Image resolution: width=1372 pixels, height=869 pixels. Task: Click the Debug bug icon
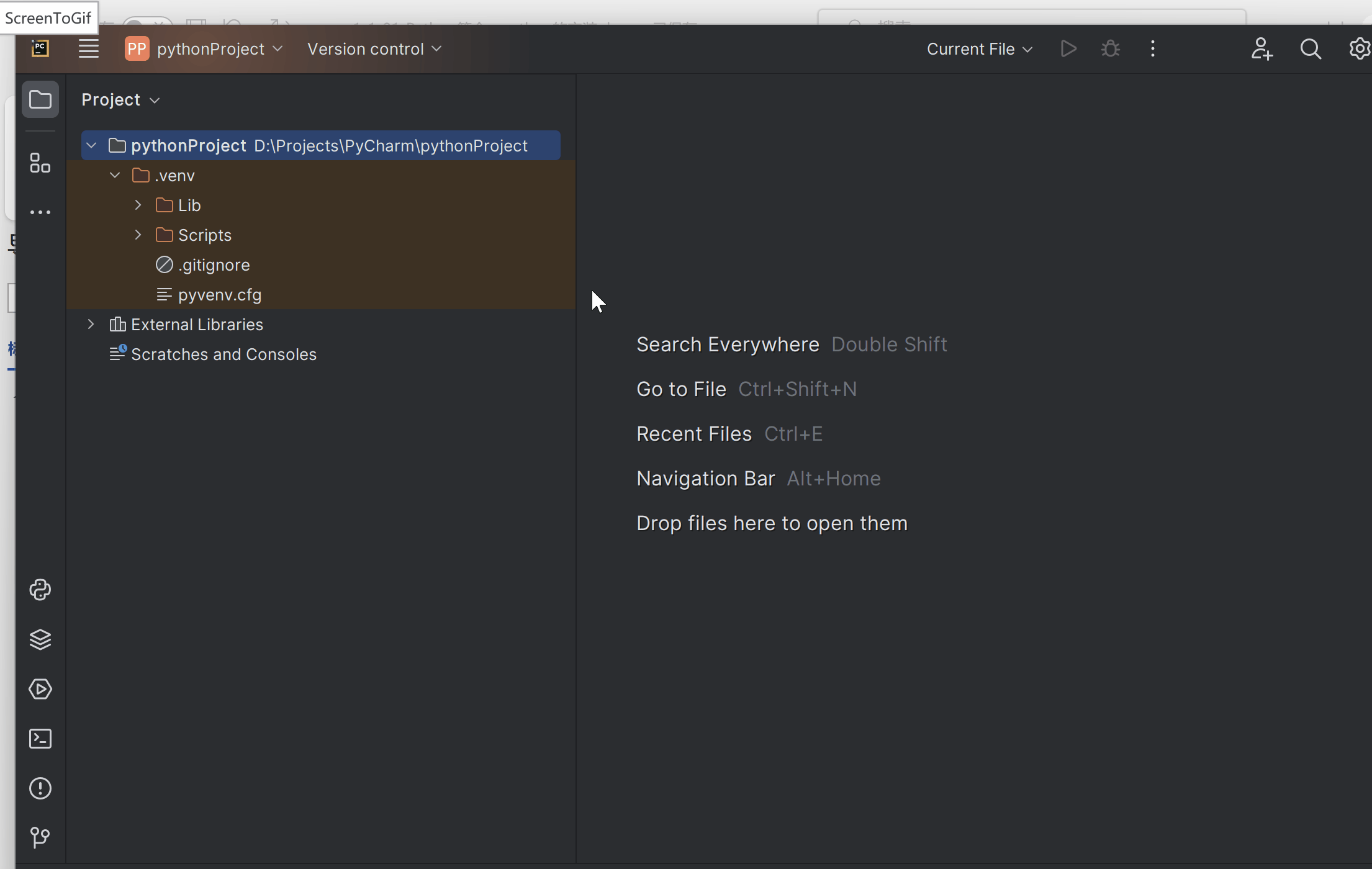pos(1111,49)
